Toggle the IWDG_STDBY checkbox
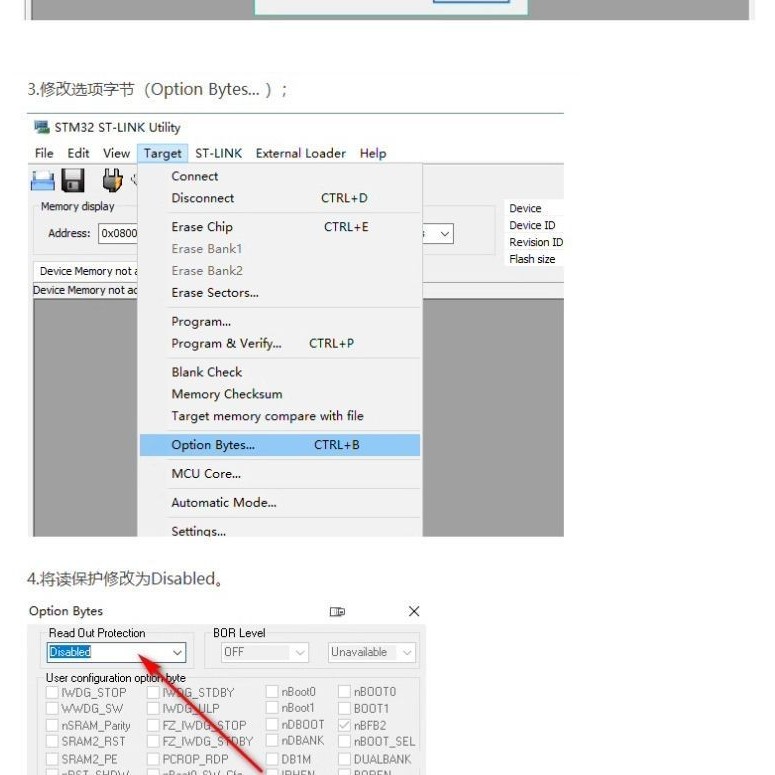Viewport: 775px width, 775px height. coord(153,692)
